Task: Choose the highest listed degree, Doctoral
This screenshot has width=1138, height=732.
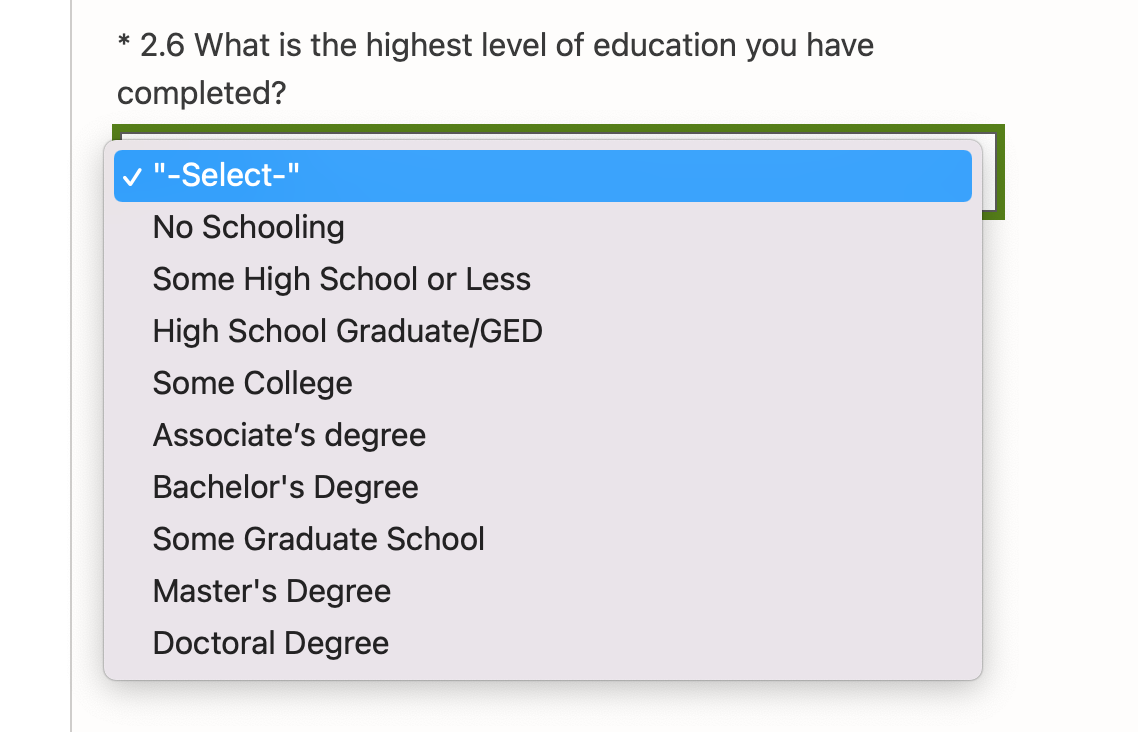Action: (270, 643)
